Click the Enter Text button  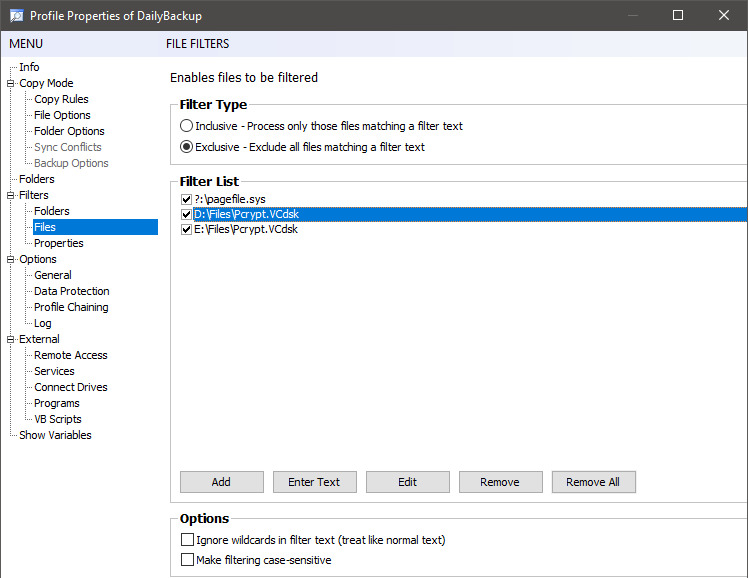314,482
